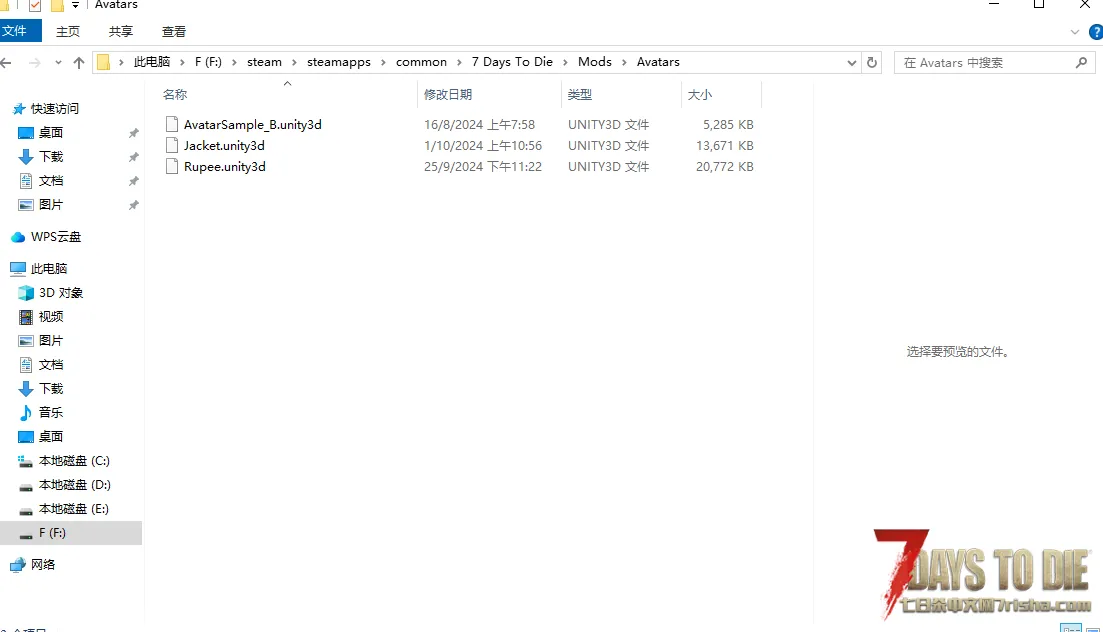Click the pin icon beside quick-access 图片
1103x632 pixels.
[x=134, y=205]
